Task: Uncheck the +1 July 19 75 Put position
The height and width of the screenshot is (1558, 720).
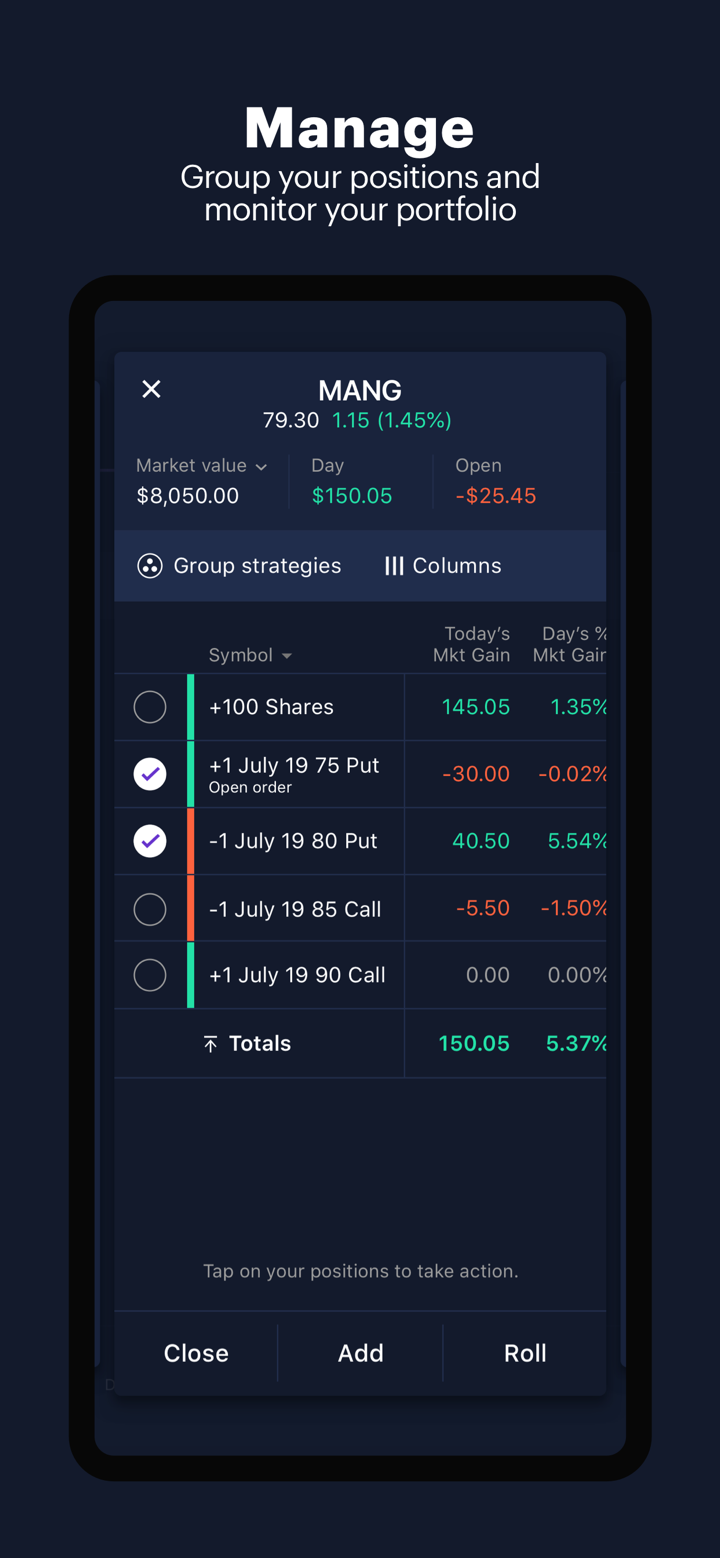Action: point(150,774)
